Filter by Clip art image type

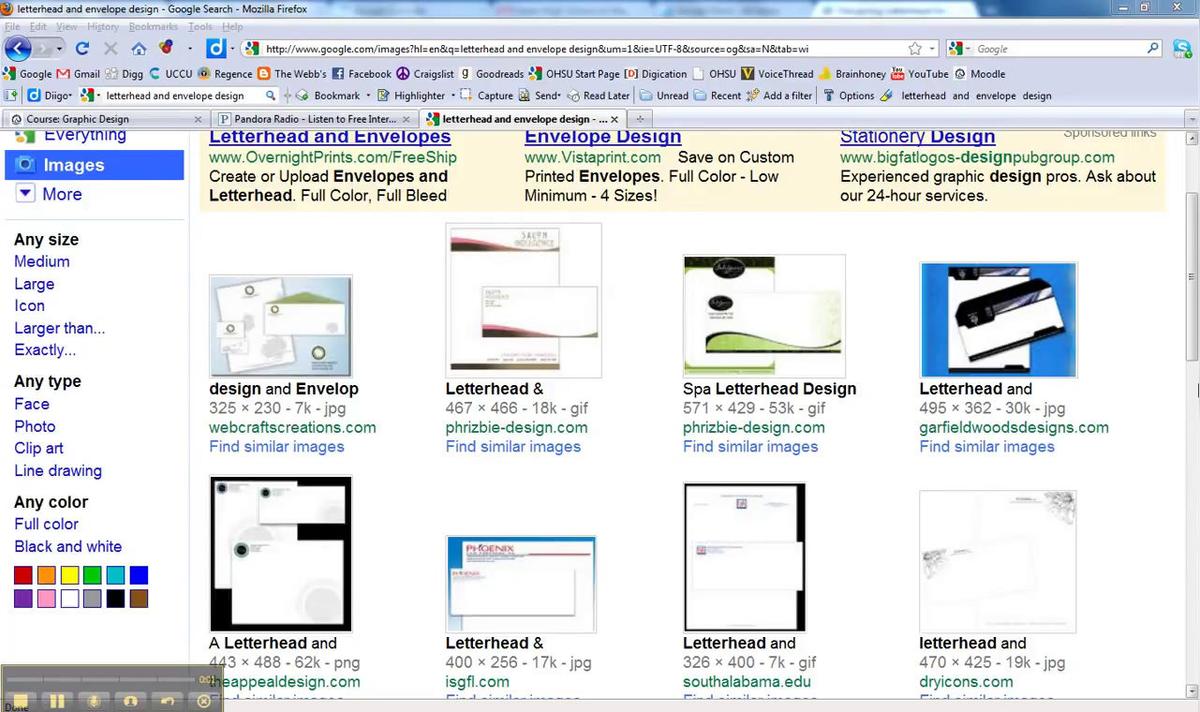point(39,448)
